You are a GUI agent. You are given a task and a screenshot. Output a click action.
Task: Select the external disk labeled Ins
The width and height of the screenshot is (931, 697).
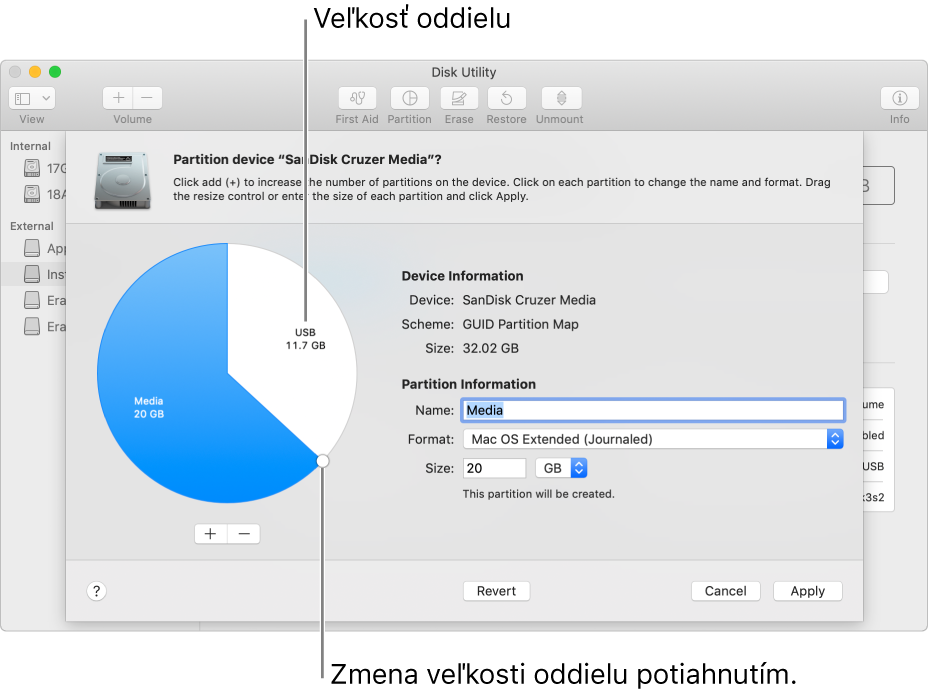tap(45, 274)
